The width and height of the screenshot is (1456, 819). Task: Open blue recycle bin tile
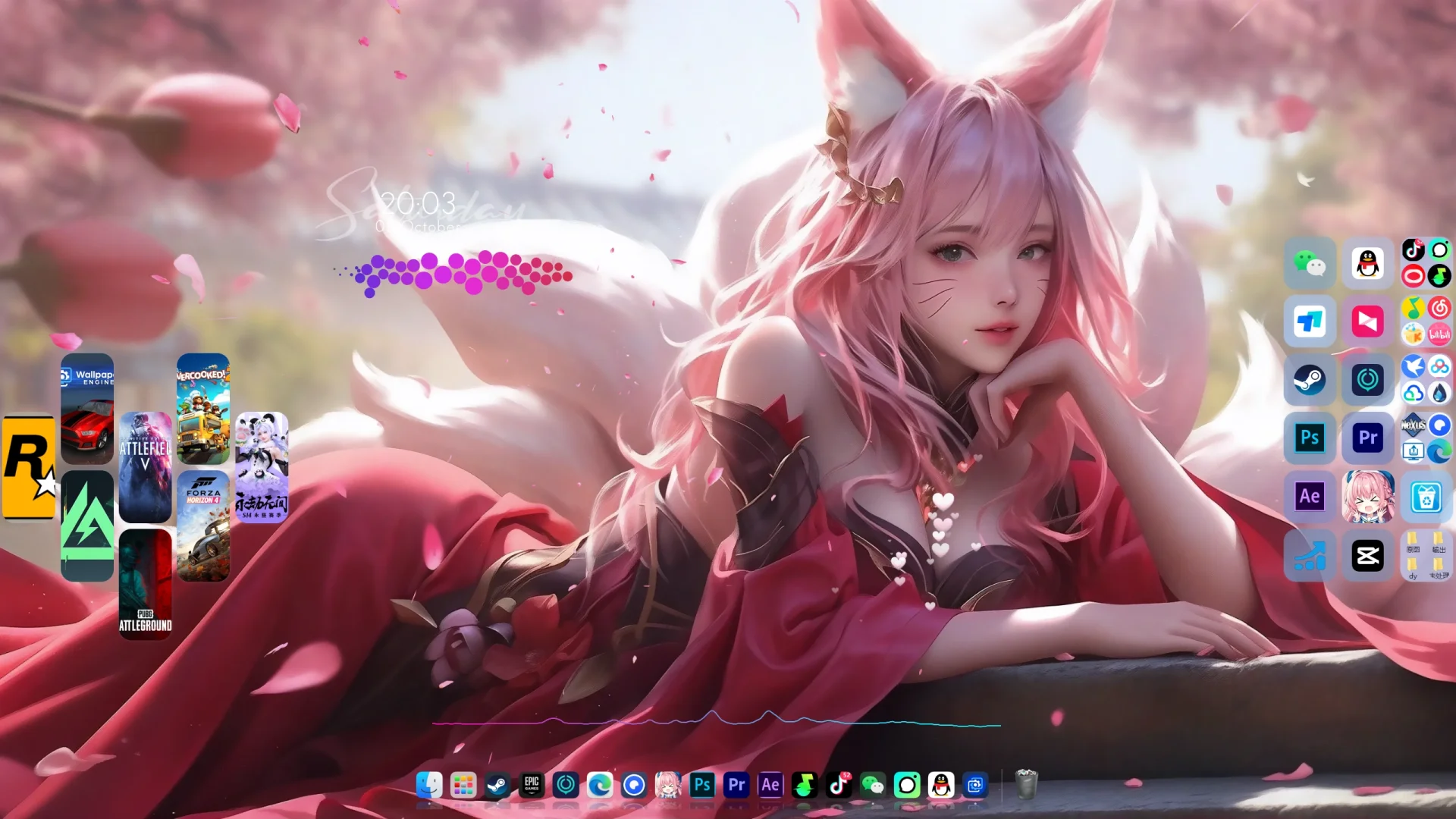coord(1426,498)
